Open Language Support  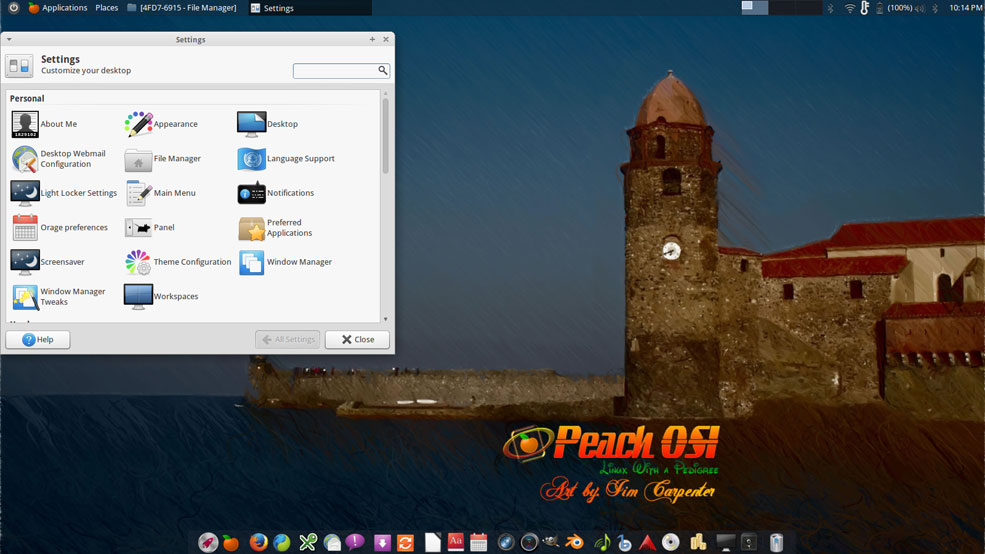[x=285, y=159]
